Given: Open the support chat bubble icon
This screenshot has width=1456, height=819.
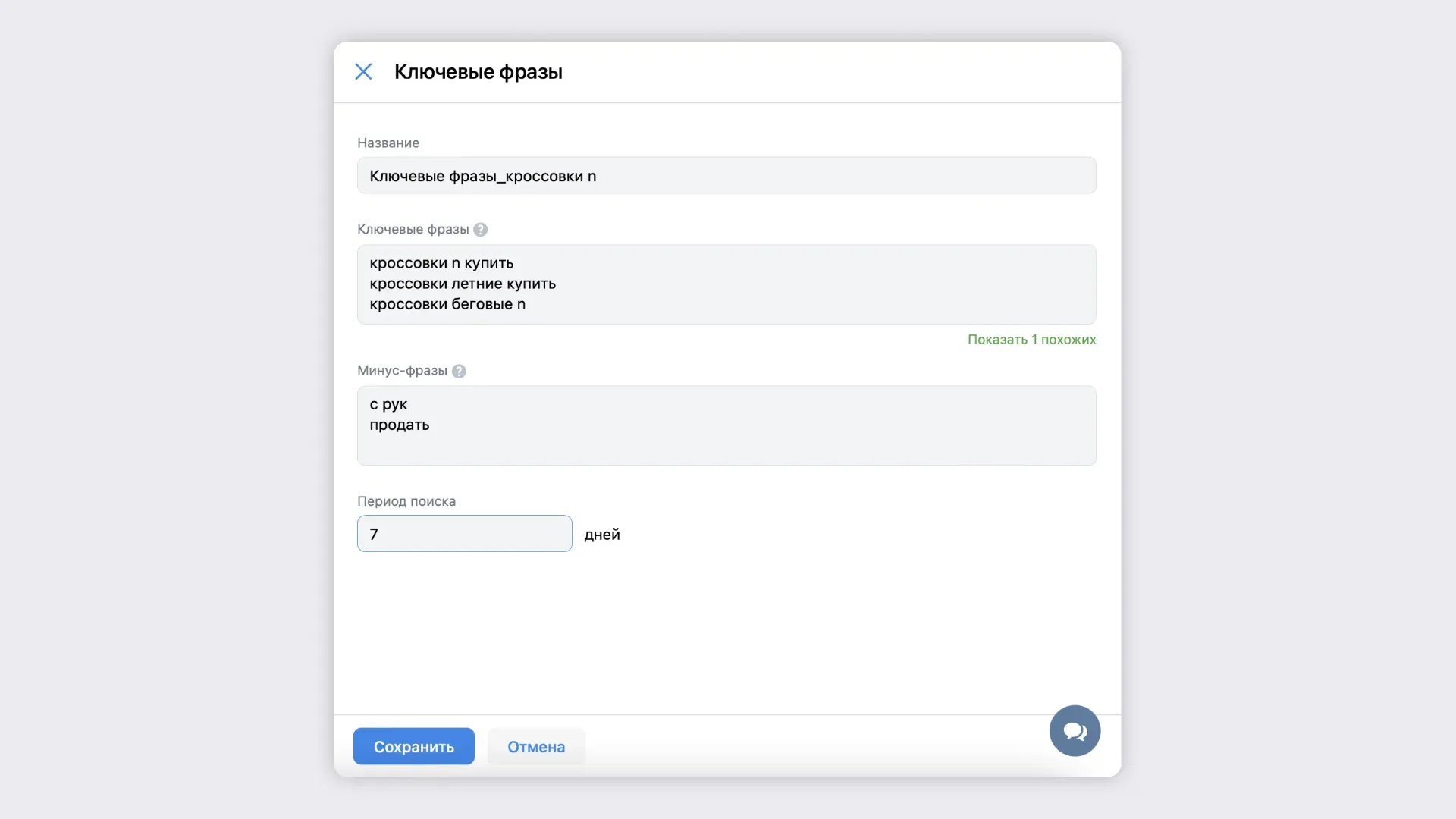Looking at the screenshot, I should point(1075,731).
